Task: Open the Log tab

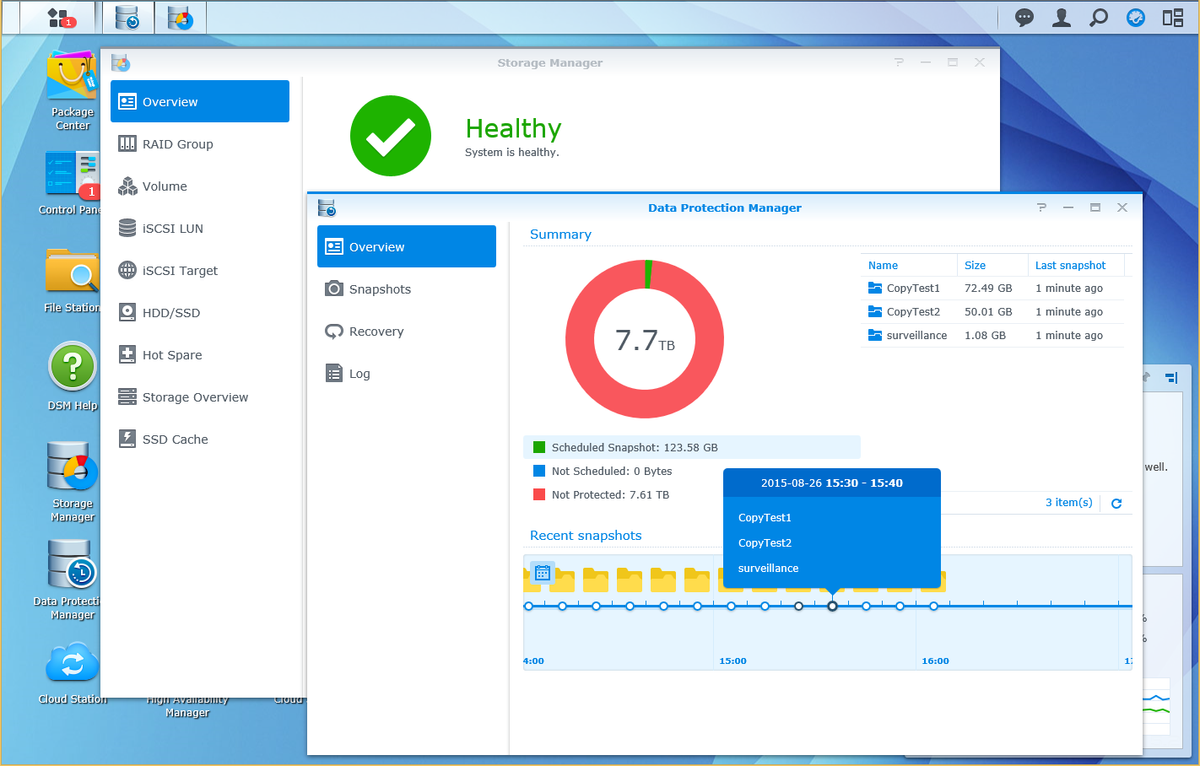Action: point(358,373)
